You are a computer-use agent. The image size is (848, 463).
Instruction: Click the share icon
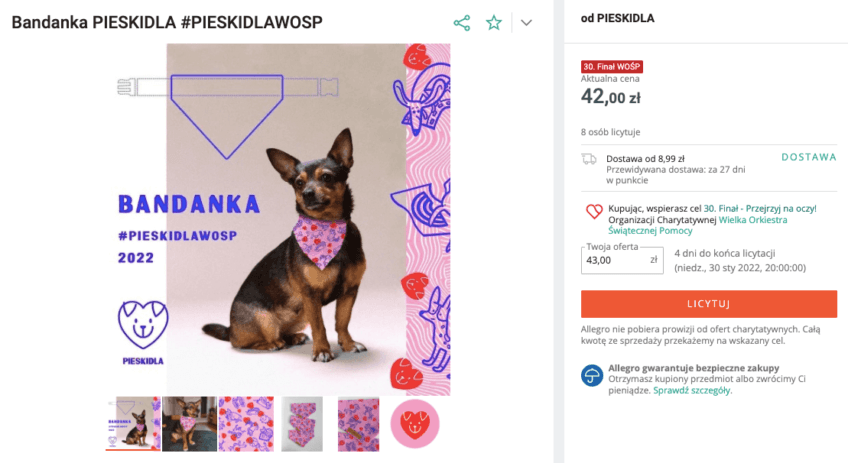coord(461,23)
